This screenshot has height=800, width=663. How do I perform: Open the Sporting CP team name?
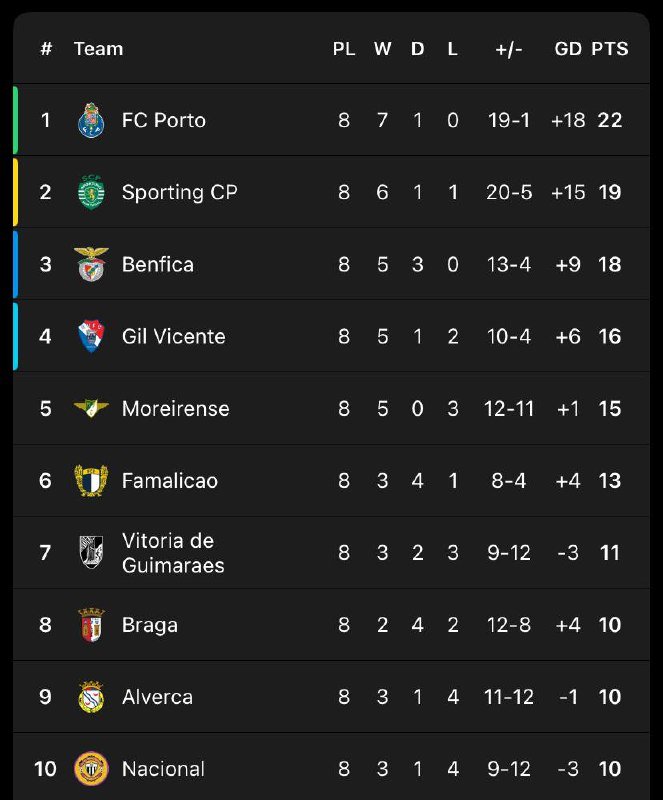179,192
